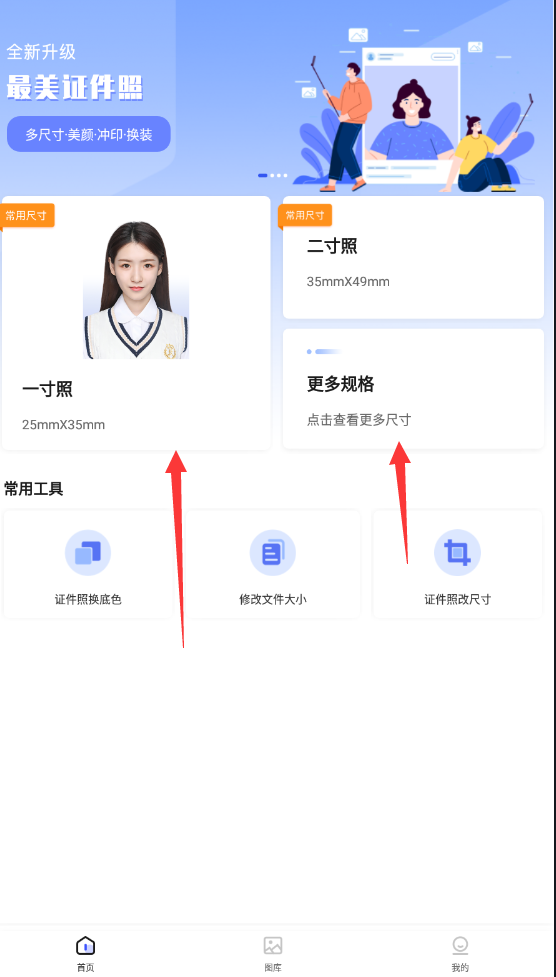Click the 一寸照 title text
This screenshot has width=556, height=977.
pyautogui.click(x=47, y=389)
